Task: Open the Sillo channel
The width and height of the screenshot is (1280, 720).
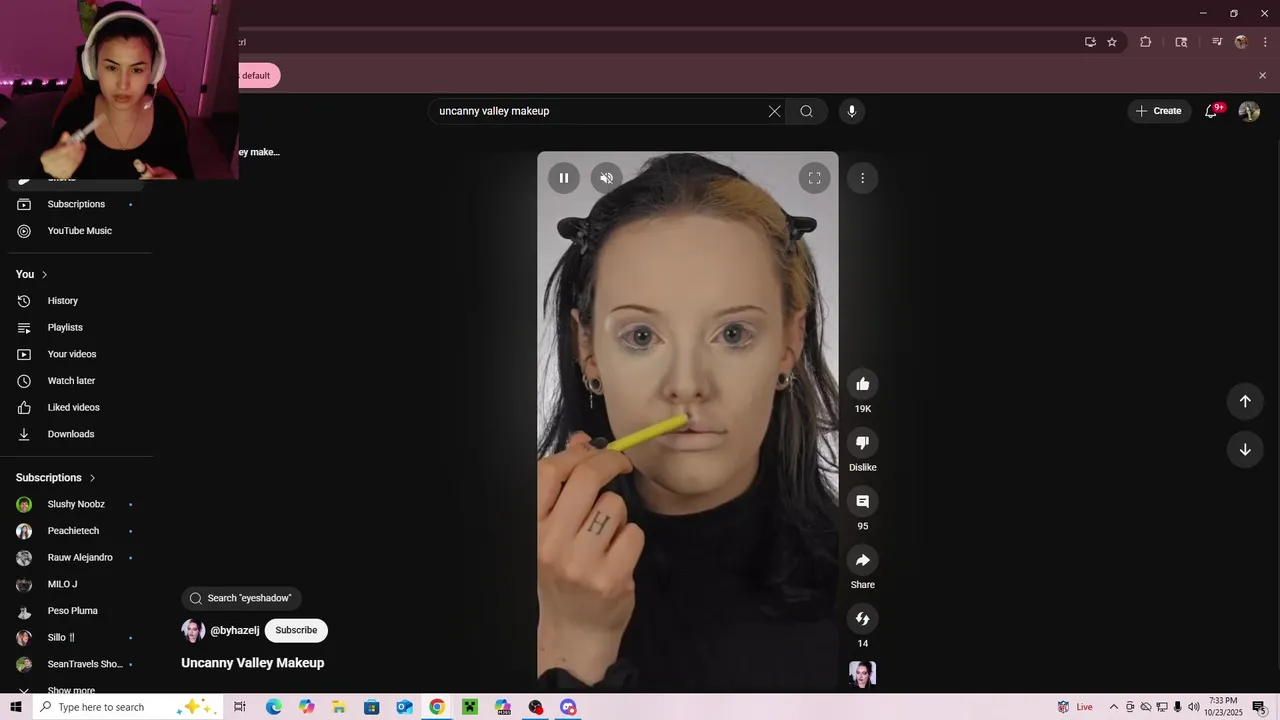Action: point(76,638)
